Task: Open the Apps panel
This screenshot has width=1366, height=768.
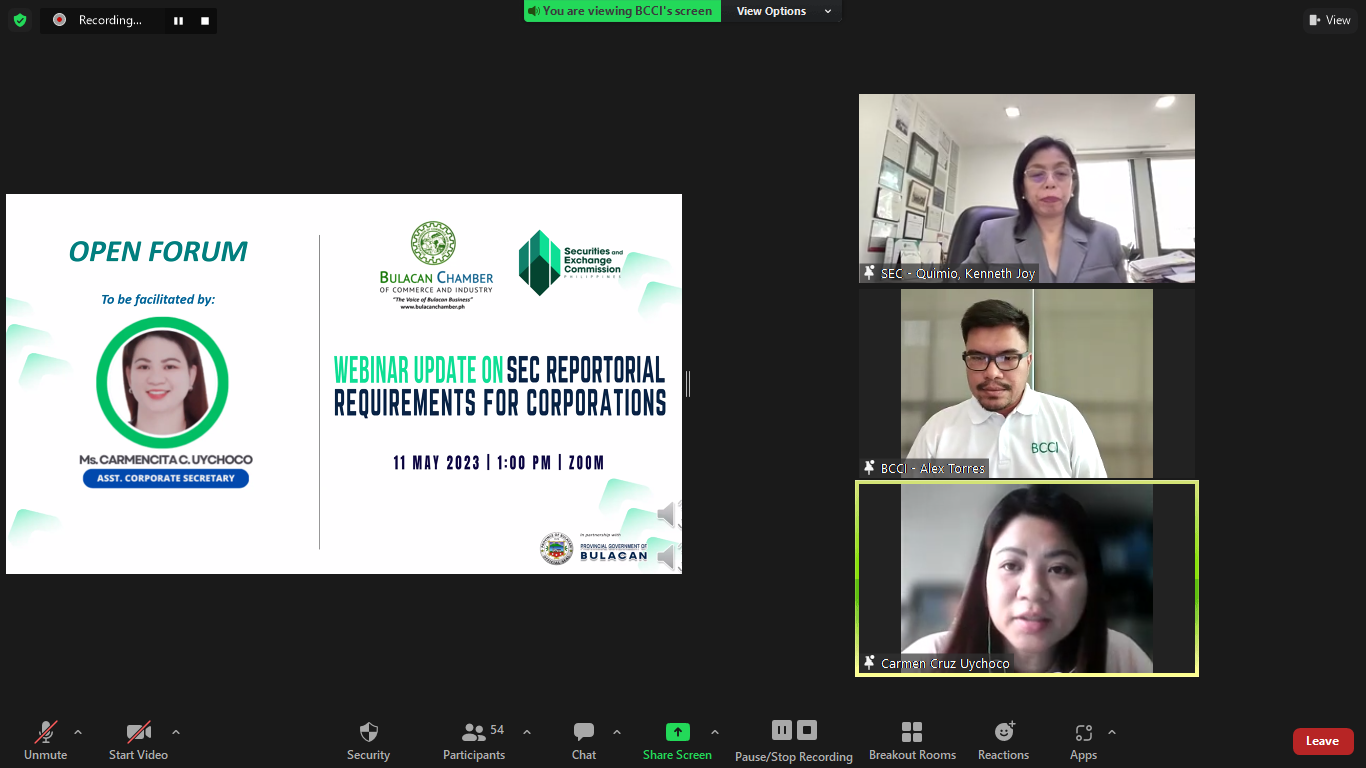Action: tap(1083, 741)
